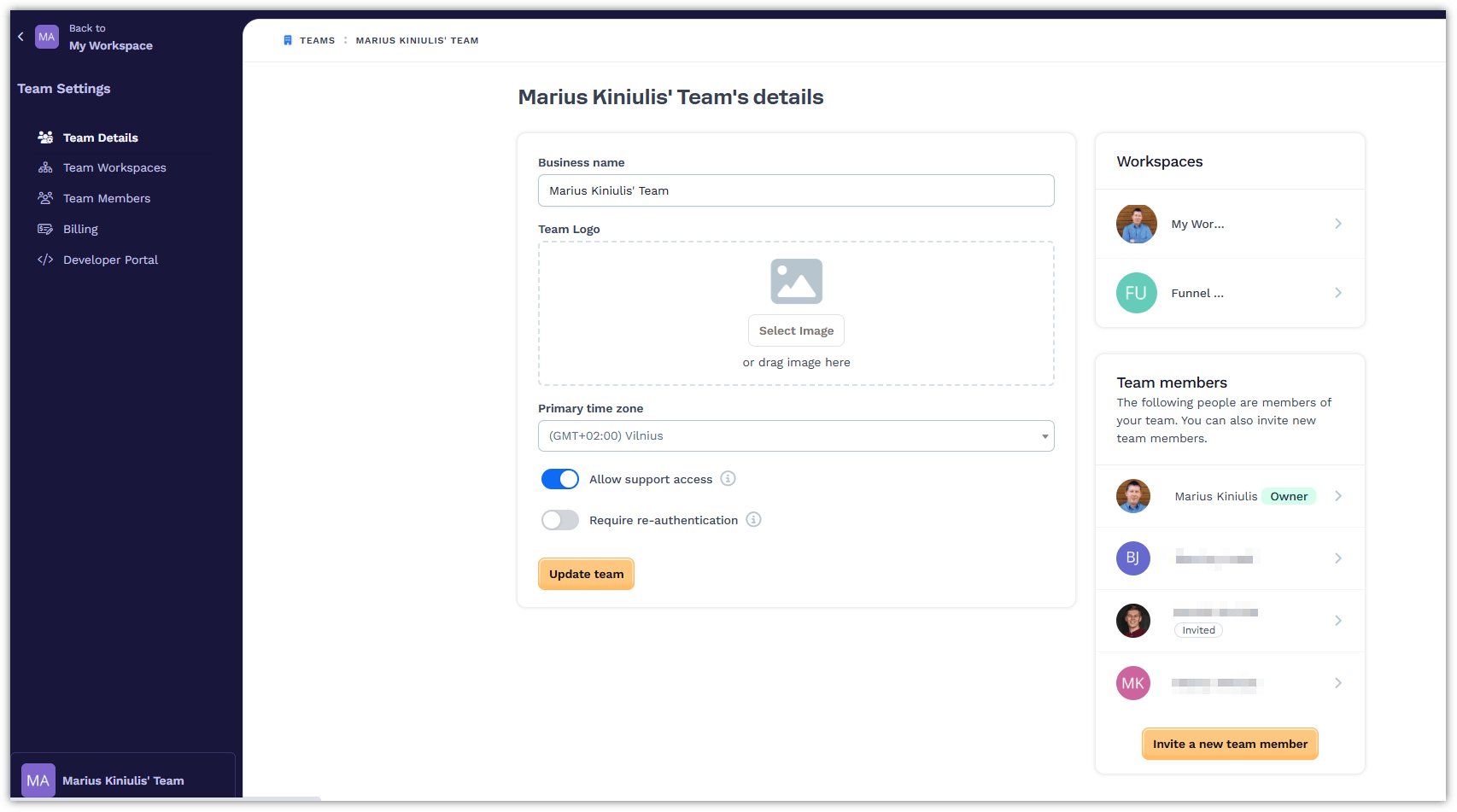Expand the Funnel workspace chevron
1457x812 pixels.
click(x=1337, y=293)
